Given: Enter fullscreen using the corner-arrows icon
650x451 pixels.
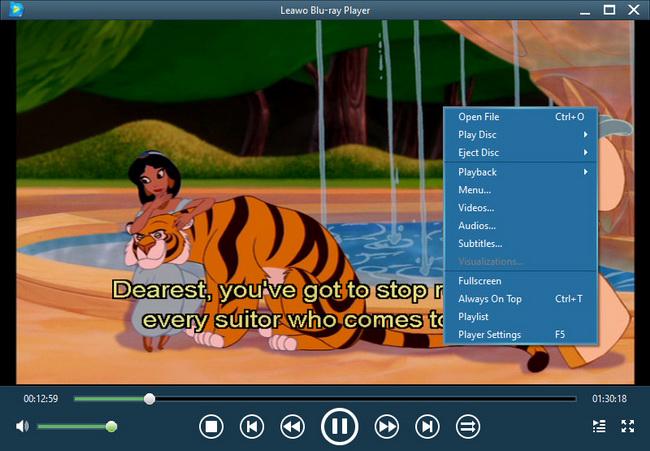Looking at the screenshot, I should tap(628, 426).
